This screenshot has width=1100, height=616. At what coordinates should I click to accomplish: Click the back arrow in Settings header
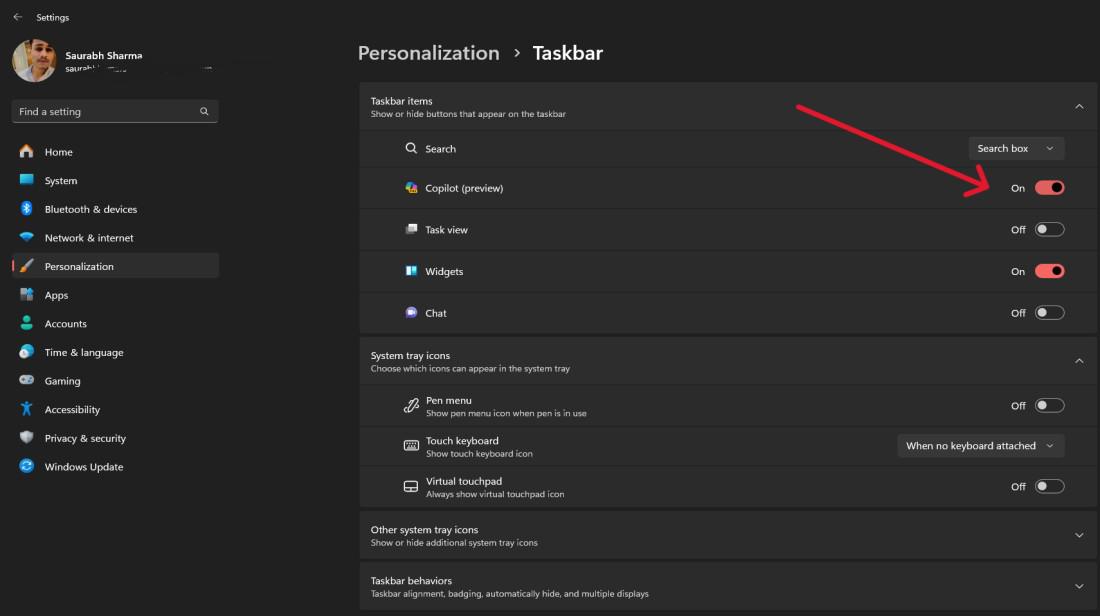pos(17,17)
